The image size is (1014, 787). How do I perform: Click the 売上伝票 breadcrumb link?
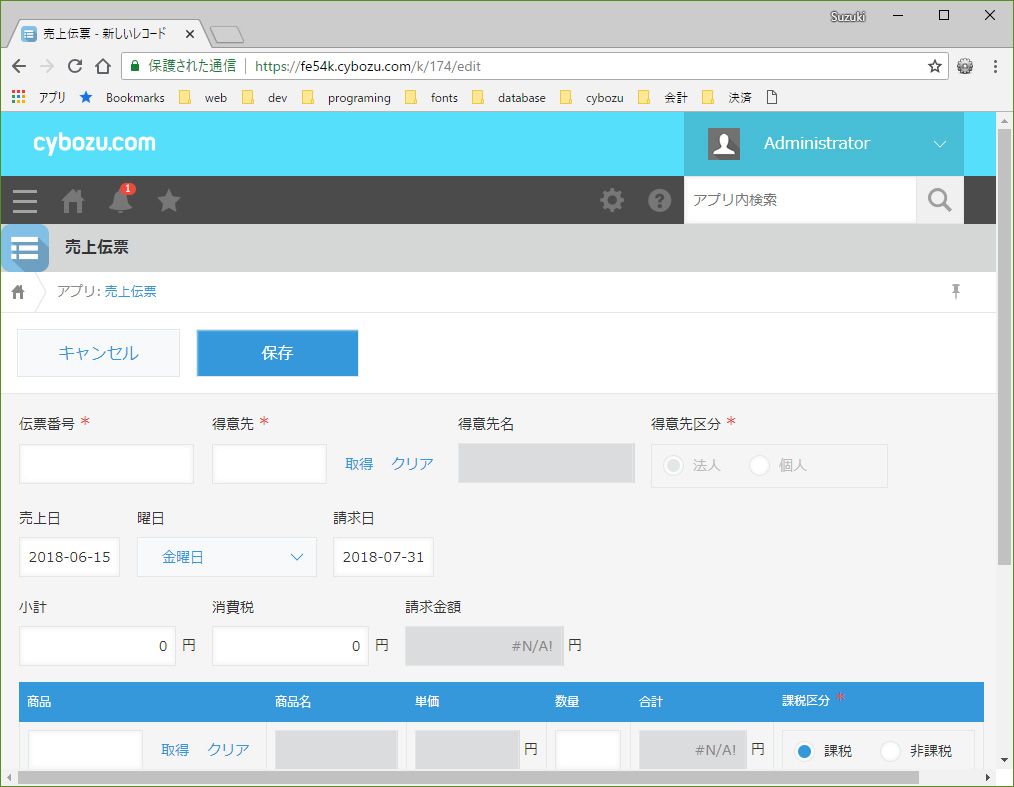(131, 292)
